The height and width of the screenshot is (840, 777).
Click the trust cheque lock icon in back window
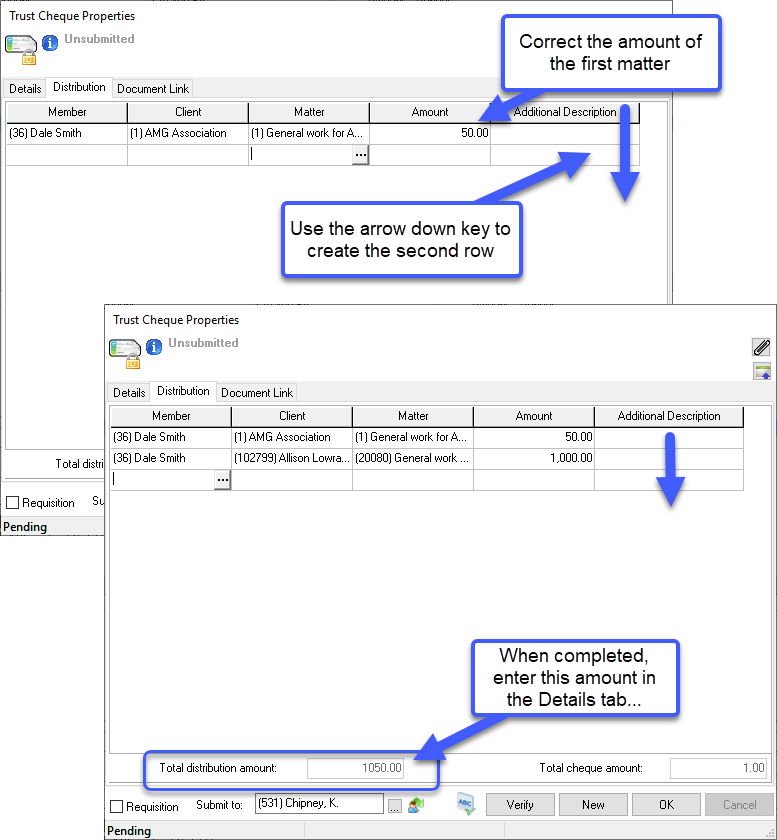21,50
